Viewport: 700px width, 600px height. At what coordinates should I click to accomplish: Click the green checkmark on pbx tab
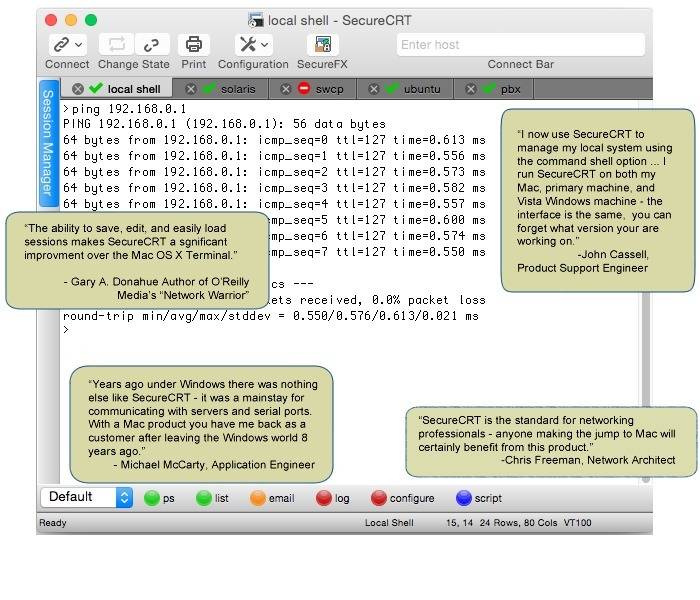[489, 88]
